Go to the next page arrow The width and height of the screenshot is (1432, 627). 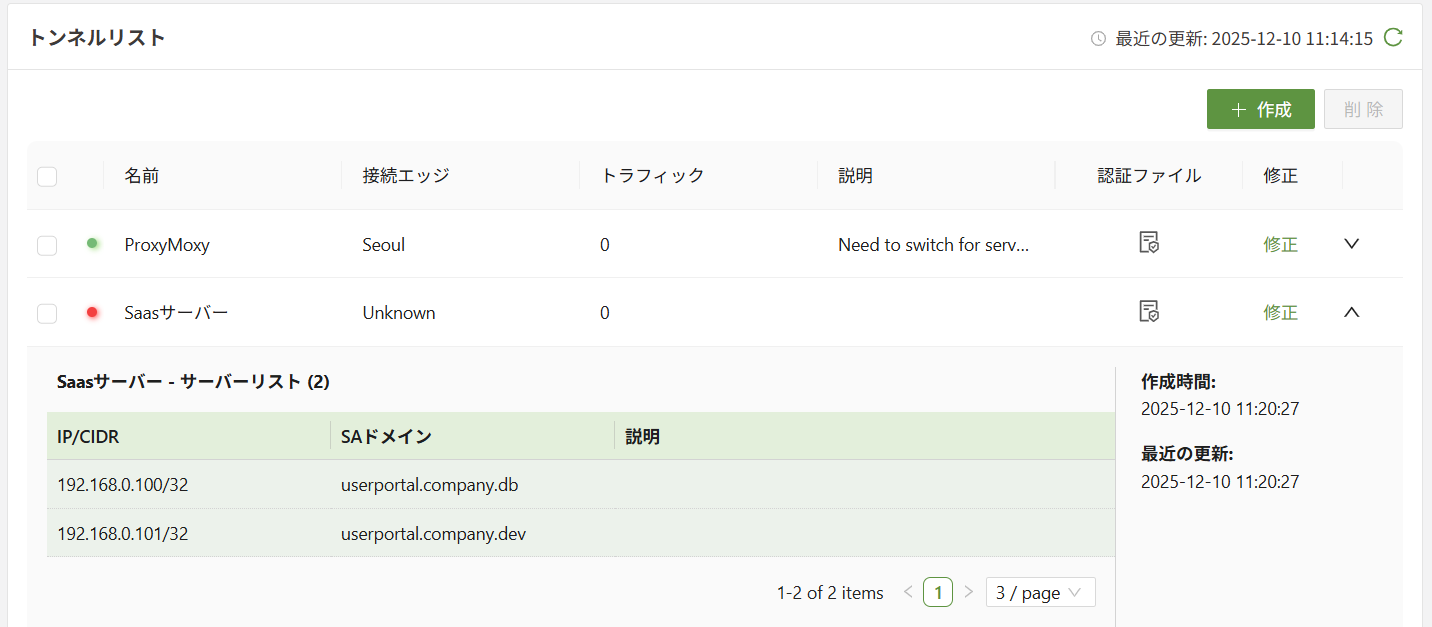click(x=968, y=592)
